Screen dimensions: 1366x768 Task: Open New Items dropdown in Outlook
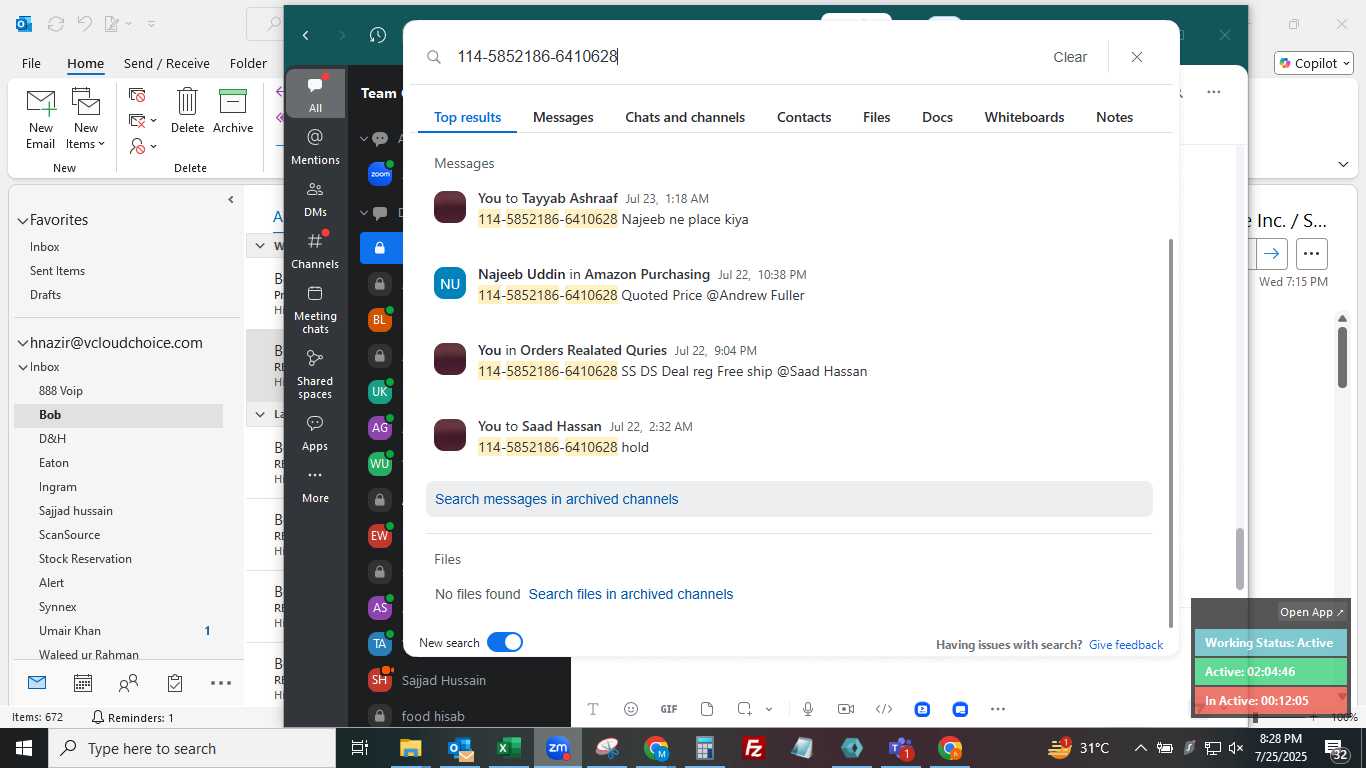[86, 119]
